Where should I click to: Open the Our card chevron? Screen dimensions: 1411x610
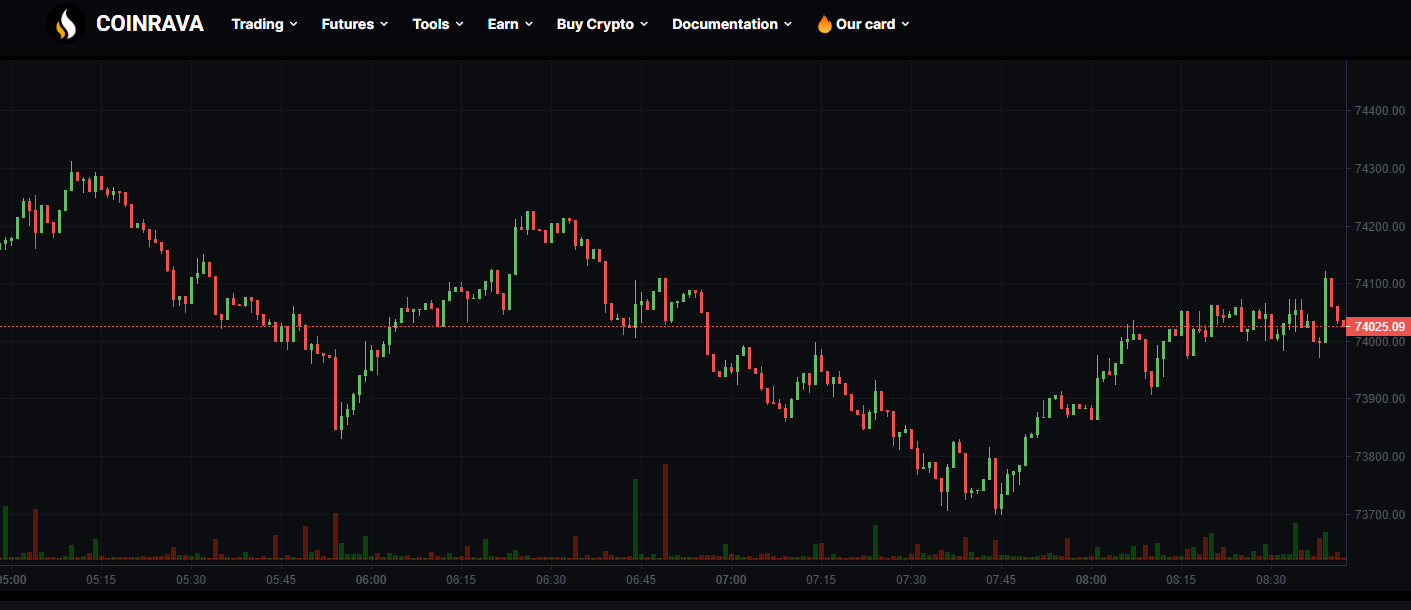pos(905,24)
